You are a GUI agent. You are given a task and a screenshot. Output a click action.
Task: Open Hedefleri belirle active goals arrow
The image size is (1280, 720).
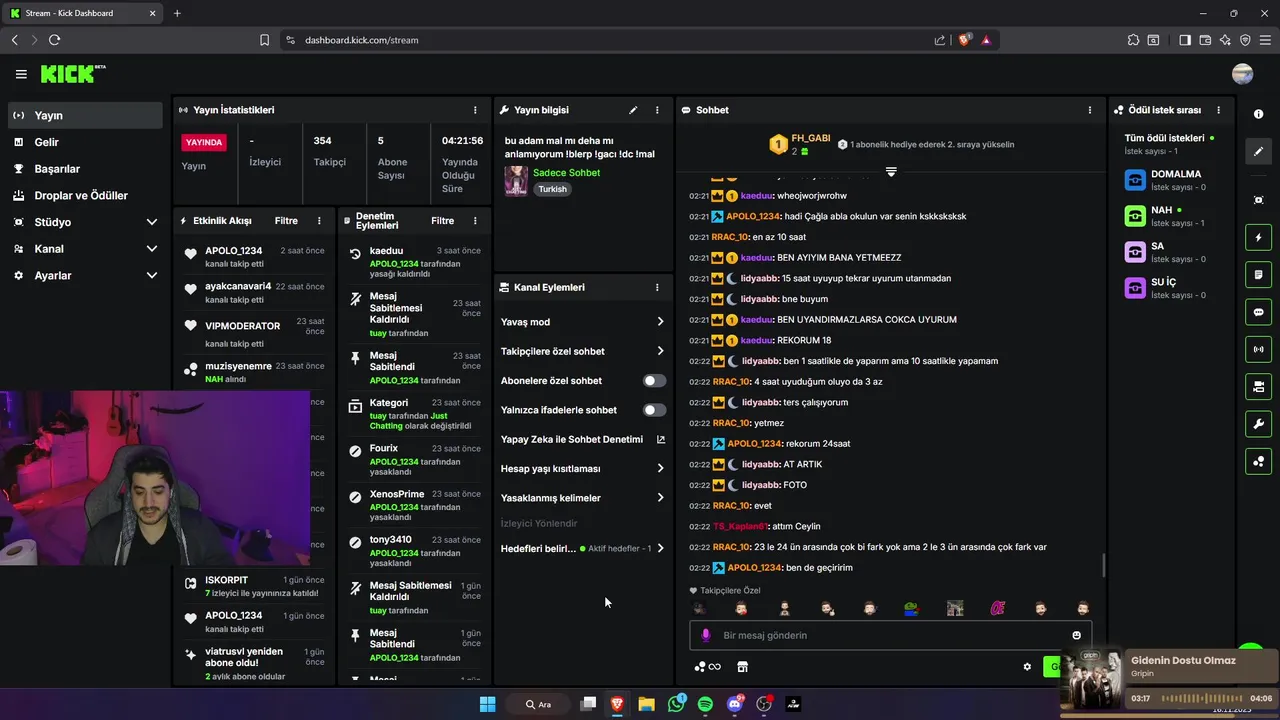click(x=660, y=548)
